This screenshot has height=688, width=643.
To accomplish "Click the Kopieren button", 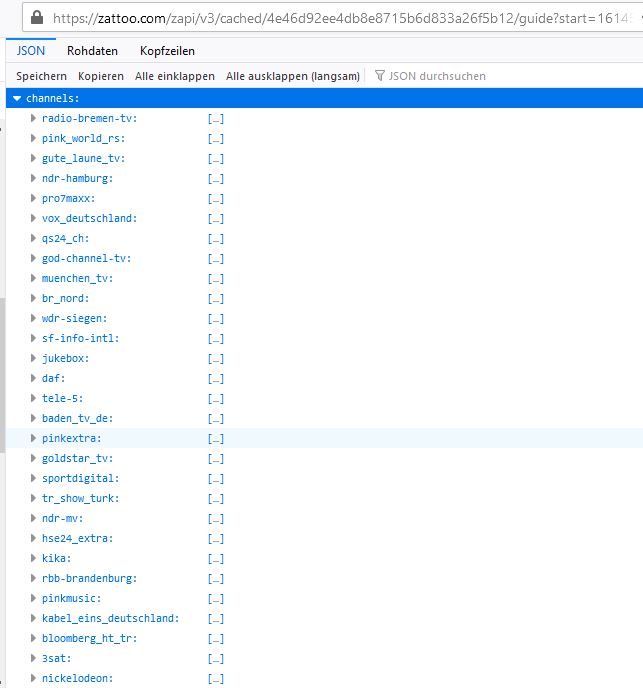I will 101,76.
